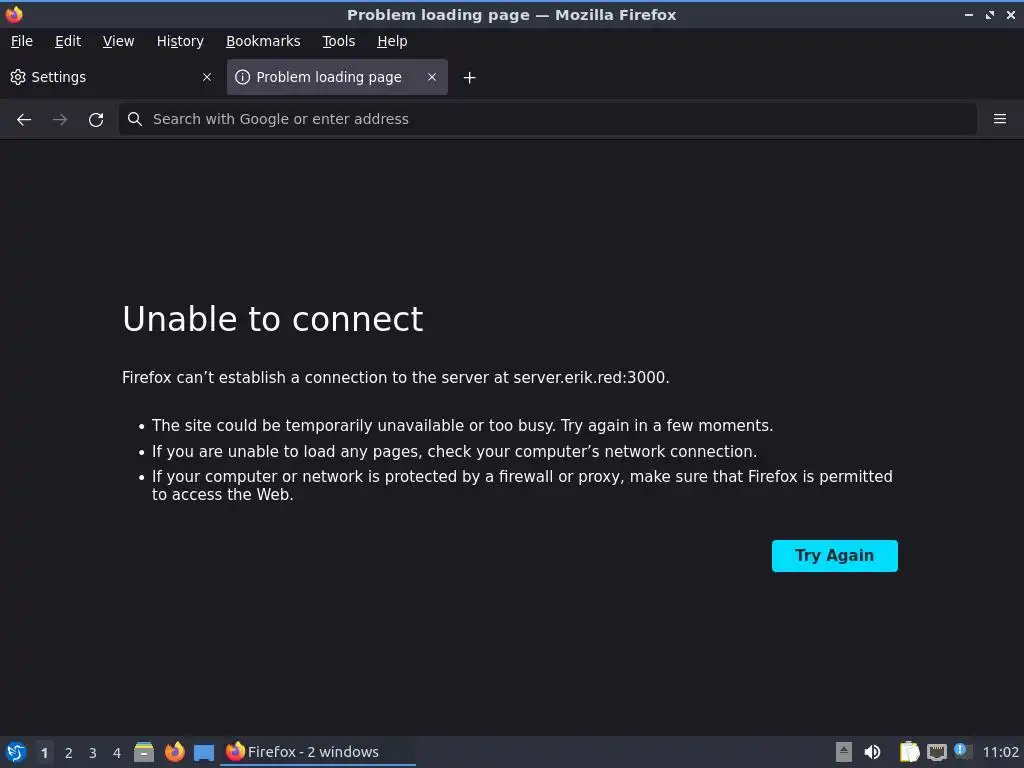Viewport: 1024px width, 768px height.
Task: Open the volume control tray icon
Action: 872,752
